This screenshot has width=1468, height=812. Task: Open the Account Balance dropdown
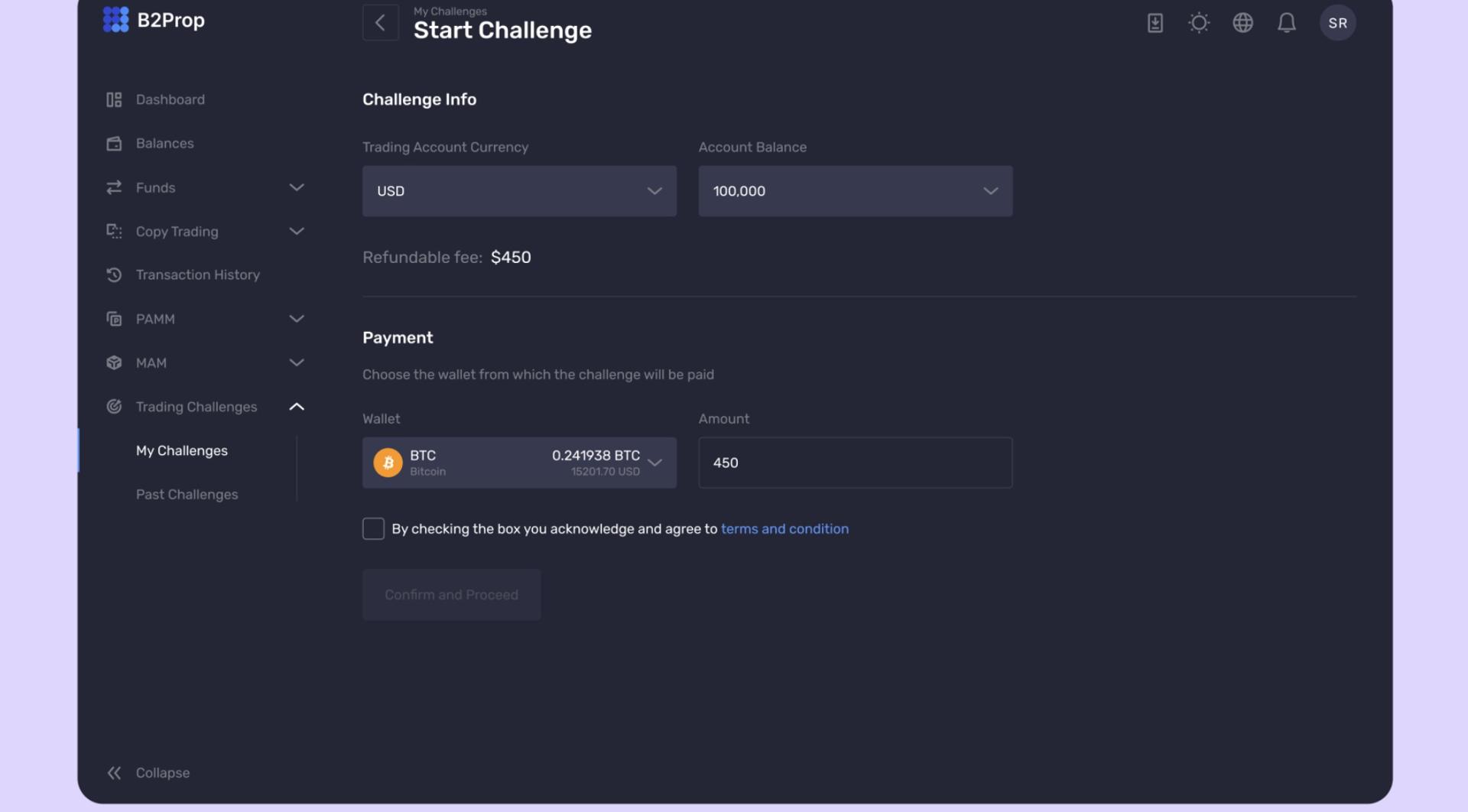tap(855, 191)
